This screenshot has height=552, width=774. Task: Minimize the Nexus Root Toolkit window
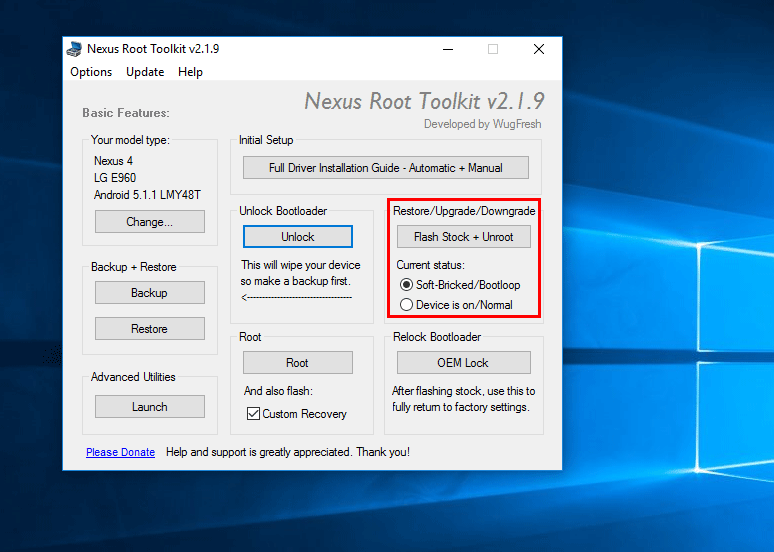click(x=446, y=49)
